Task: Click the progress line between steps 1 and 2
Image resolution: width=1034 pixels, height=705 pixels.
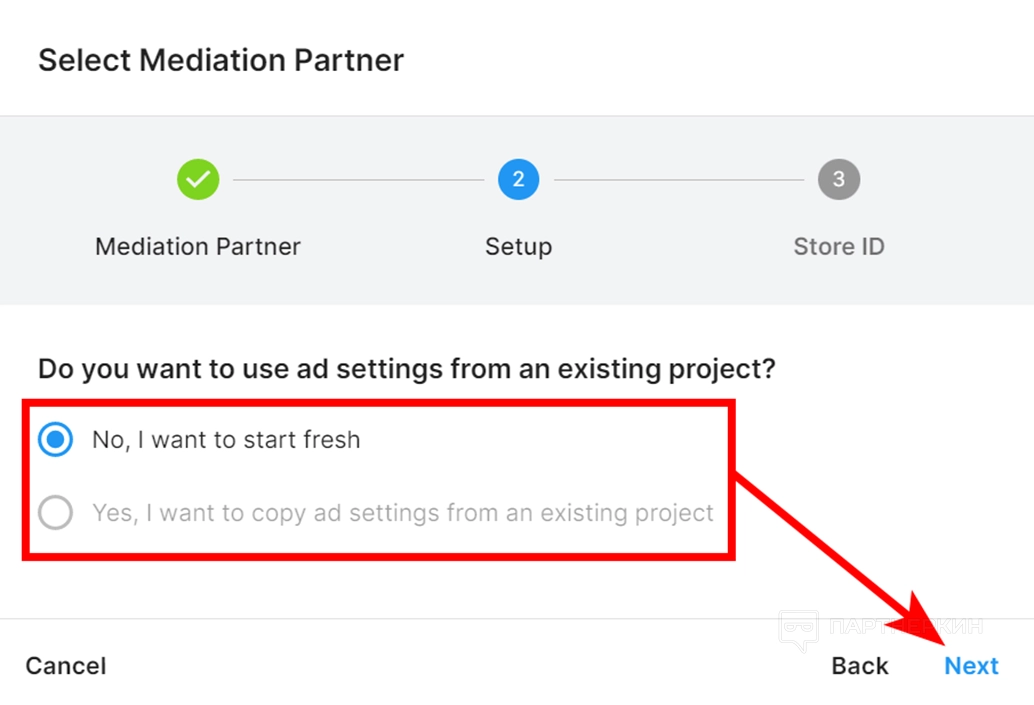Action: click(x=358, y=180)
